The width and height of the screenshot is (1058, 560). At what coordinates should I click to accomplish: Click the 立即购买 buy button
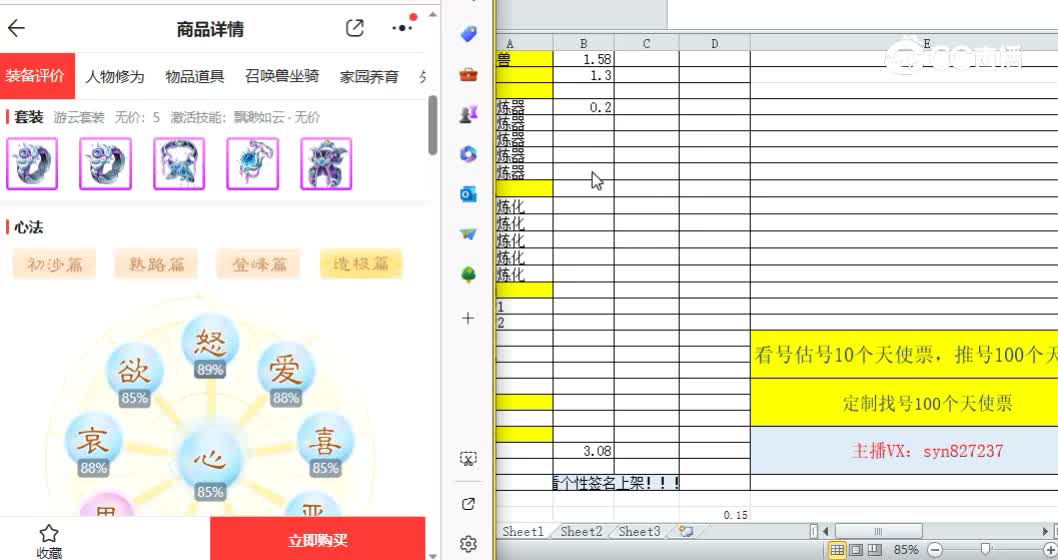(318, 539)
